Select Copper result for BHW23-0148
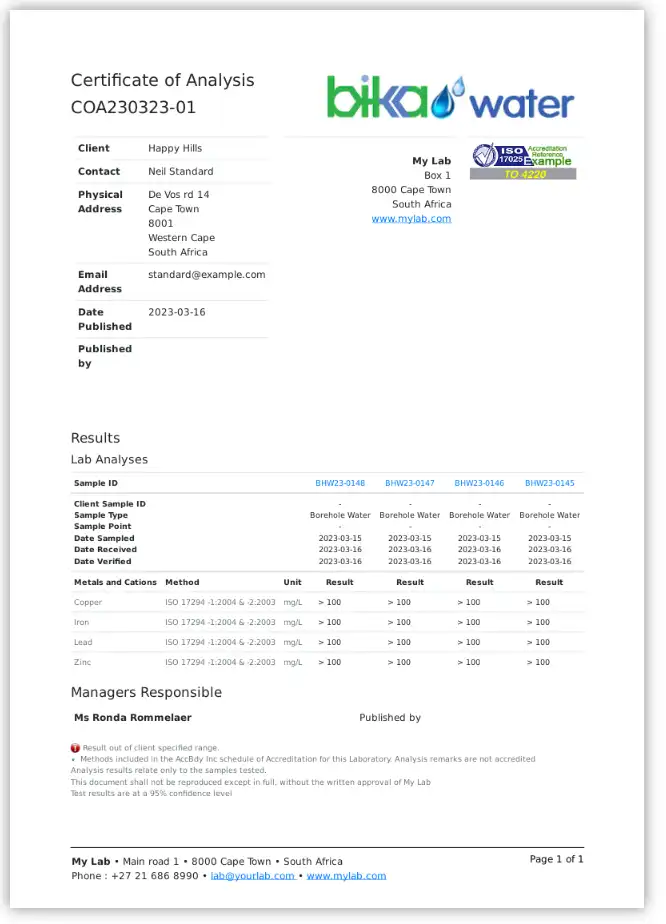Image resolution: width=666 pixels, height=924 pixels. [x=329, y=602]
